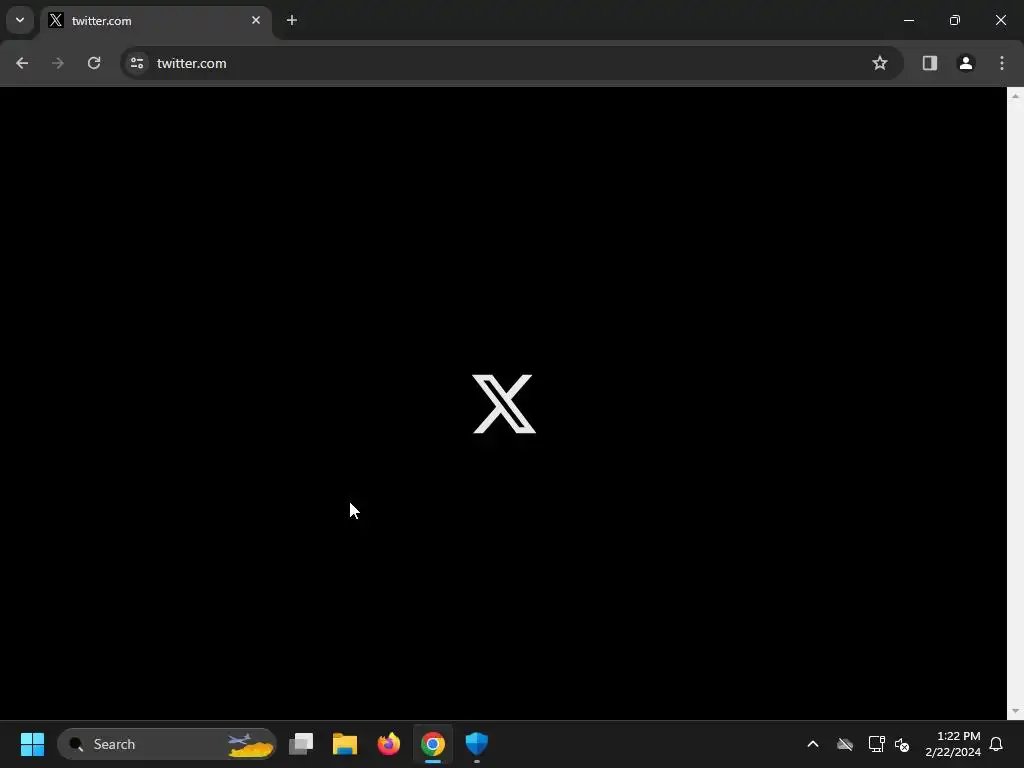Open the Chrome profile menu
This screenshot has height=768, width=1024.
tap(966, 63)
